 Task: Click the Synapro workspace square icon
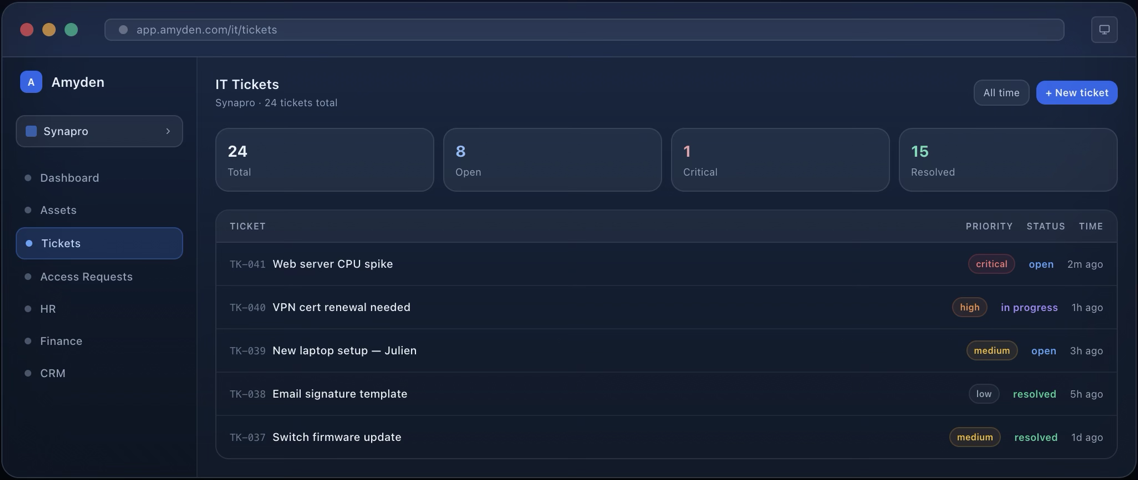(x=31, y=131)
